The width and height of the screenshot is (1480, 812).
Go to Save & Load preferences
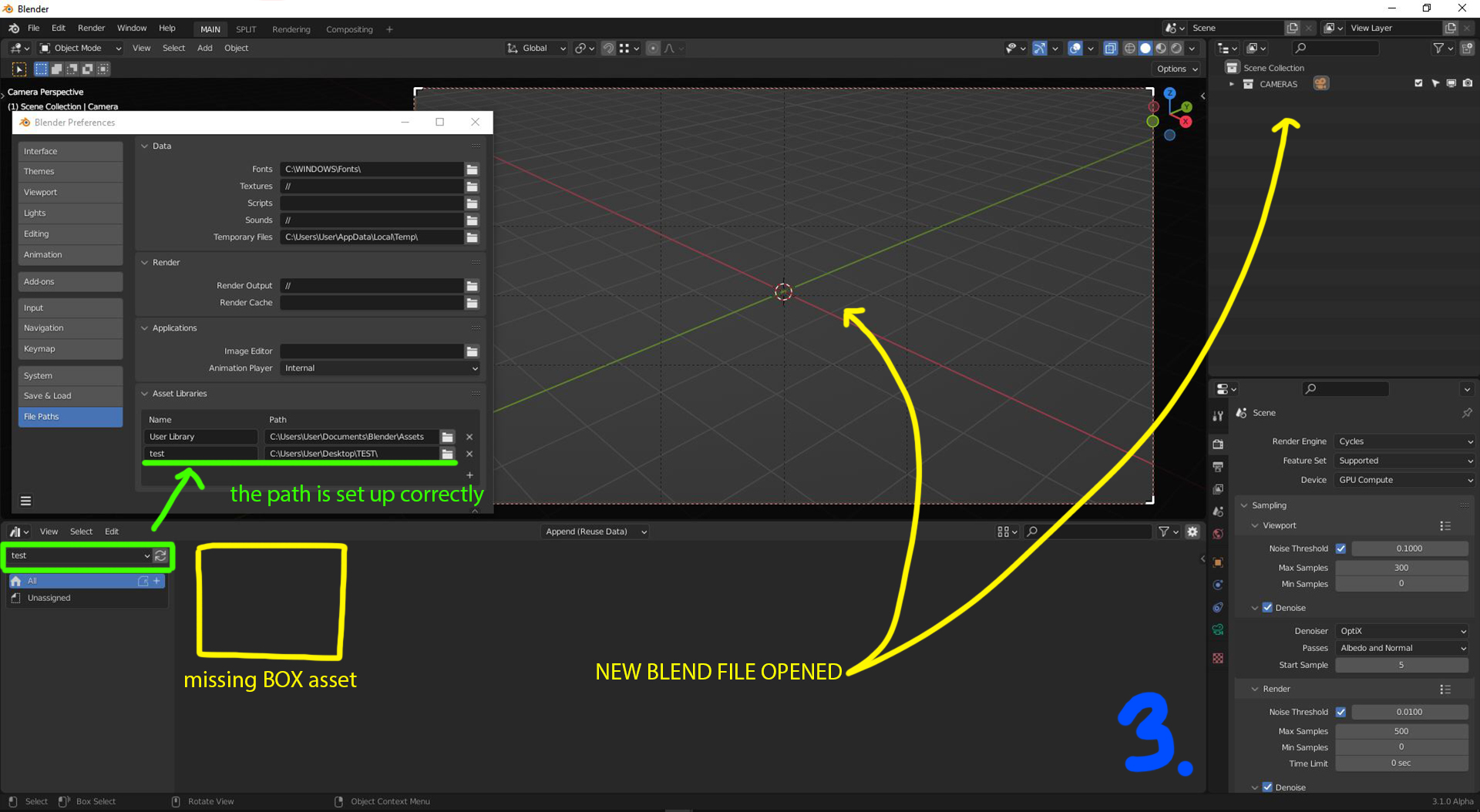(x=70, y=396)
